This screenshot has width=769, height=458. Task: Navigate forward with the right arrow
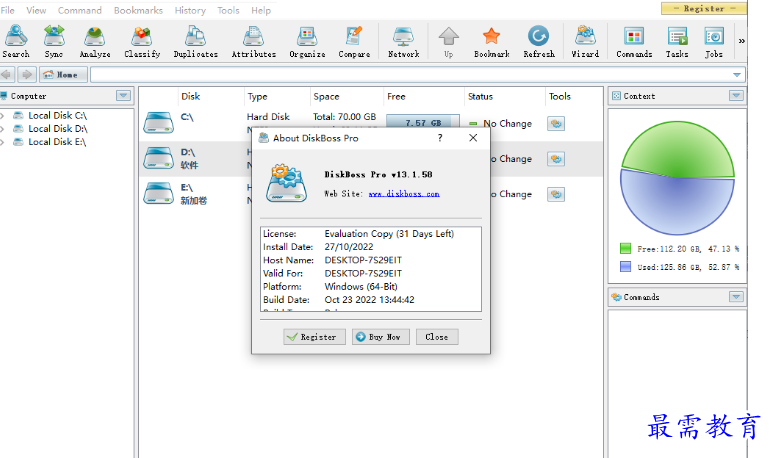pos(26,75)
